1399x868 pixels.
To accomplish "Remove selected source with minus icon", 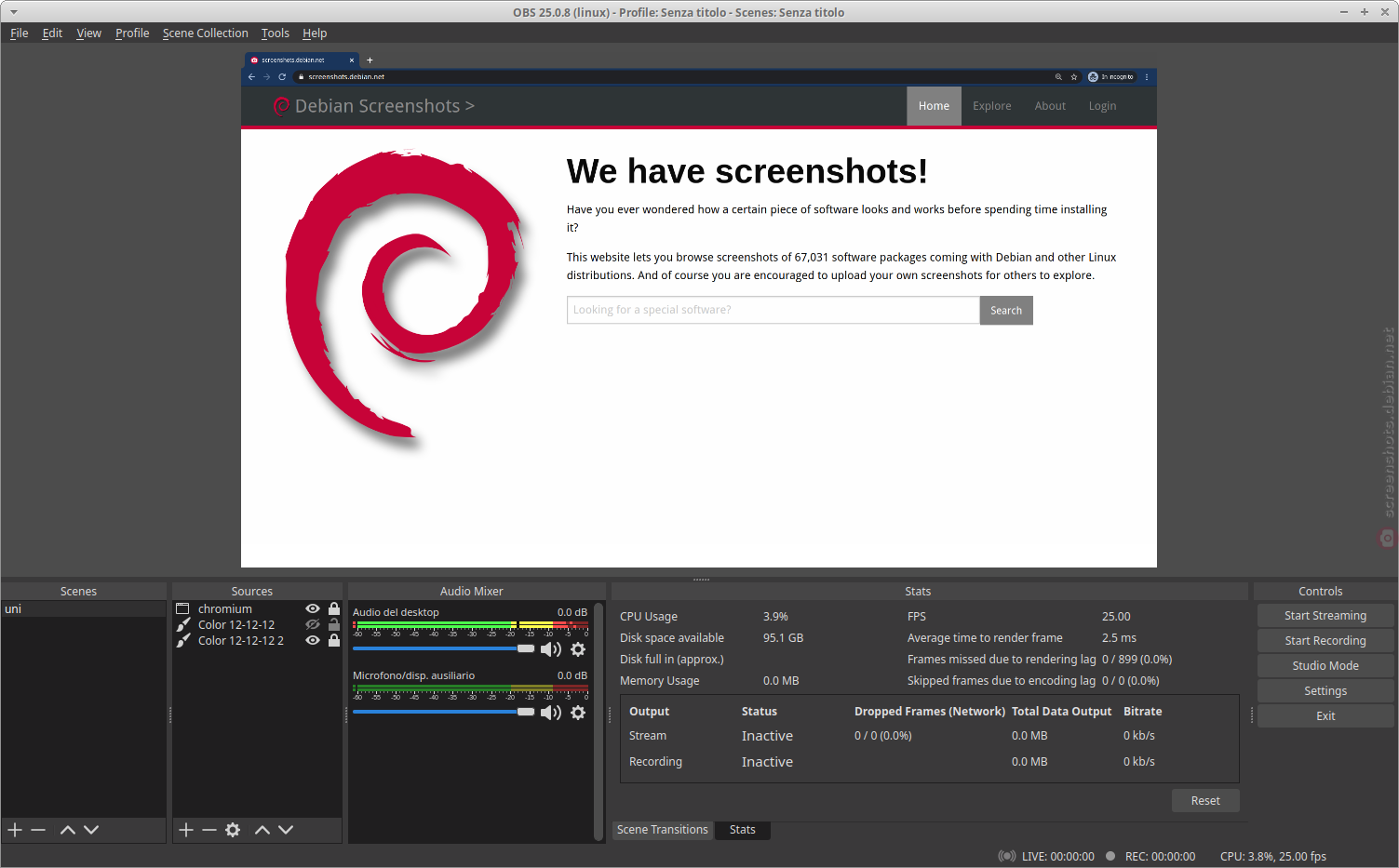I will pos(209,830).
